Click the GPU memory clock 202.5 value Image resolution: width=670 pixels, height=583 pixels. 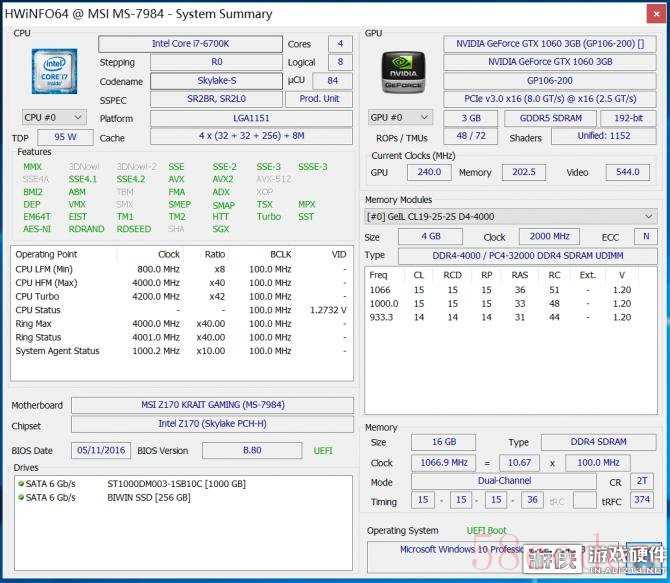pos(523,172)
